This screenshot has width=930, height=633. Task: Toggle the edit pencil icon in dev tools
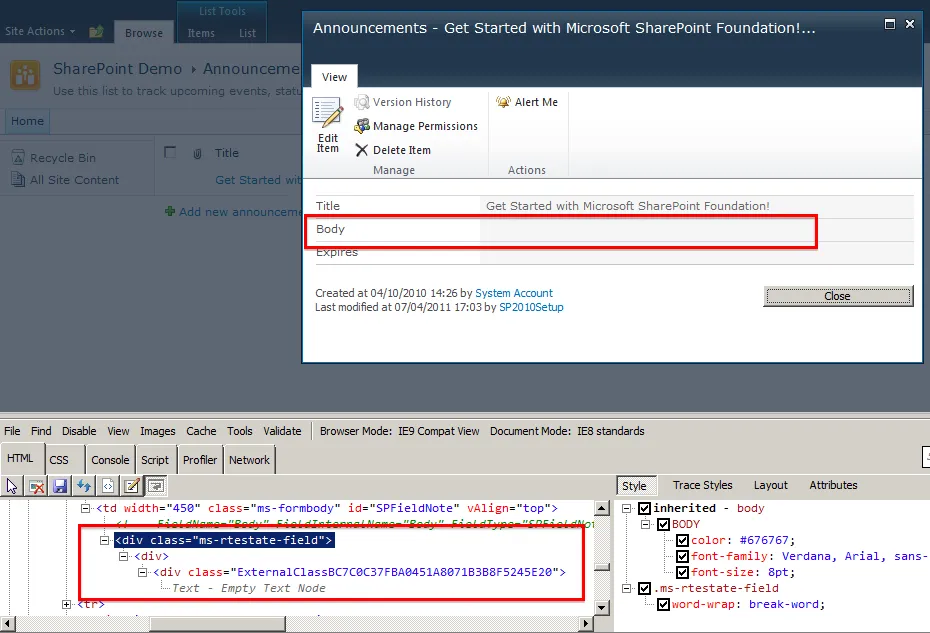[x=132, y=486]
